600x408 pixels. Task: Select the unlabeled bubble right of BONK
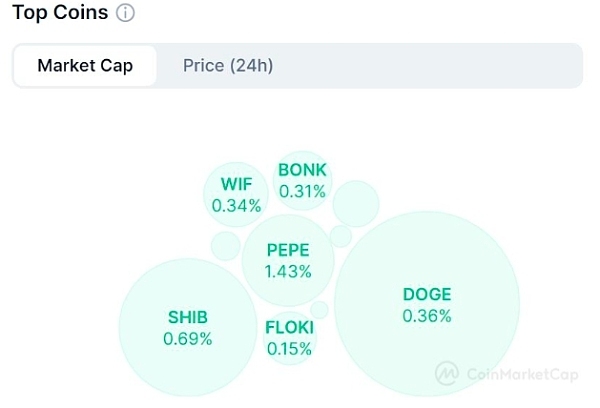[x=356, y=204]
